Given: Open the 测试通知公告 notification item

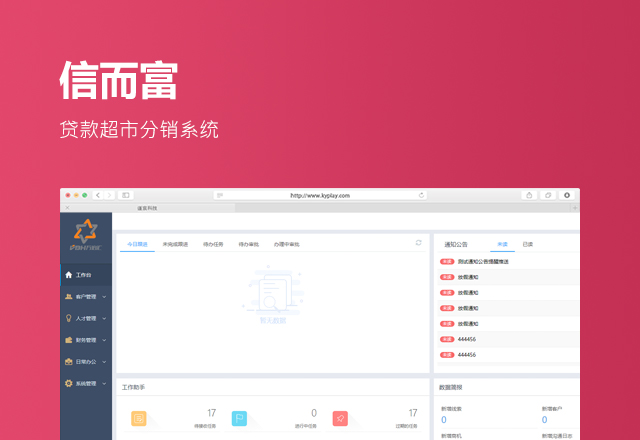Looking at the screenshot, I should [483, 262].
